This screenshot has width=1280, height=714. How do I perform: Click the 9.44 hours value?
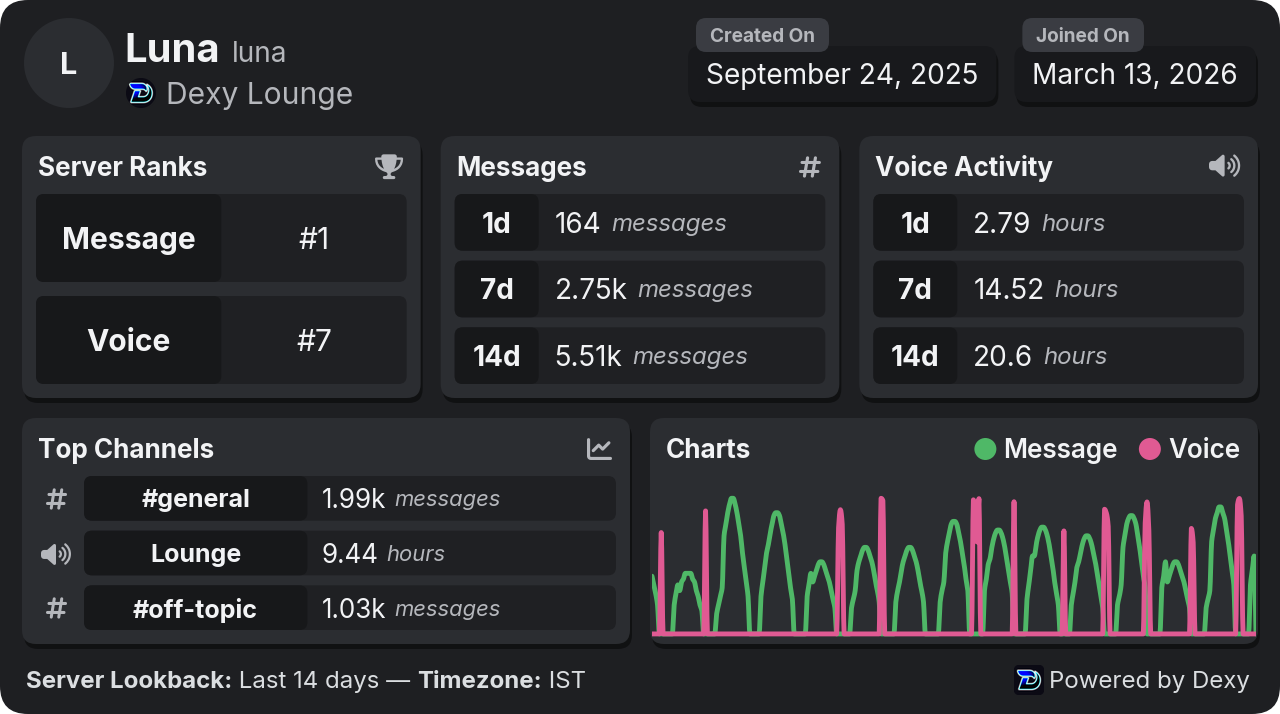click(383, 554)
